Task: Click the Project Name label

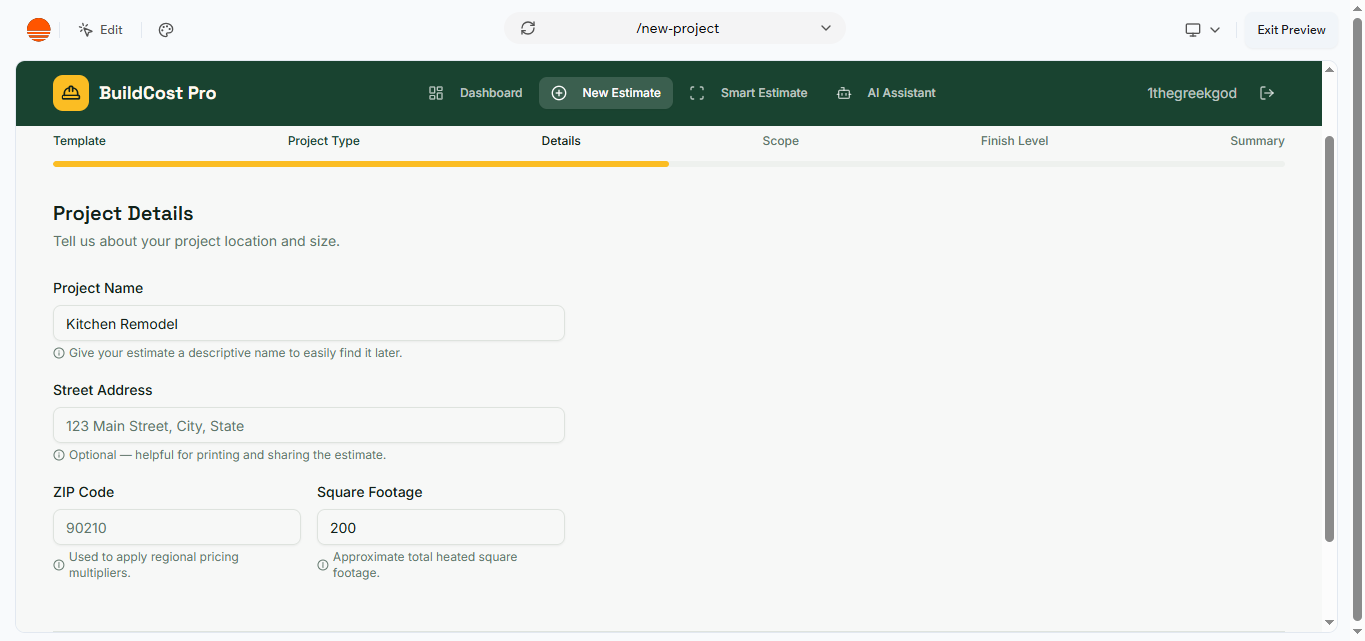Action: tap(98, 288)
